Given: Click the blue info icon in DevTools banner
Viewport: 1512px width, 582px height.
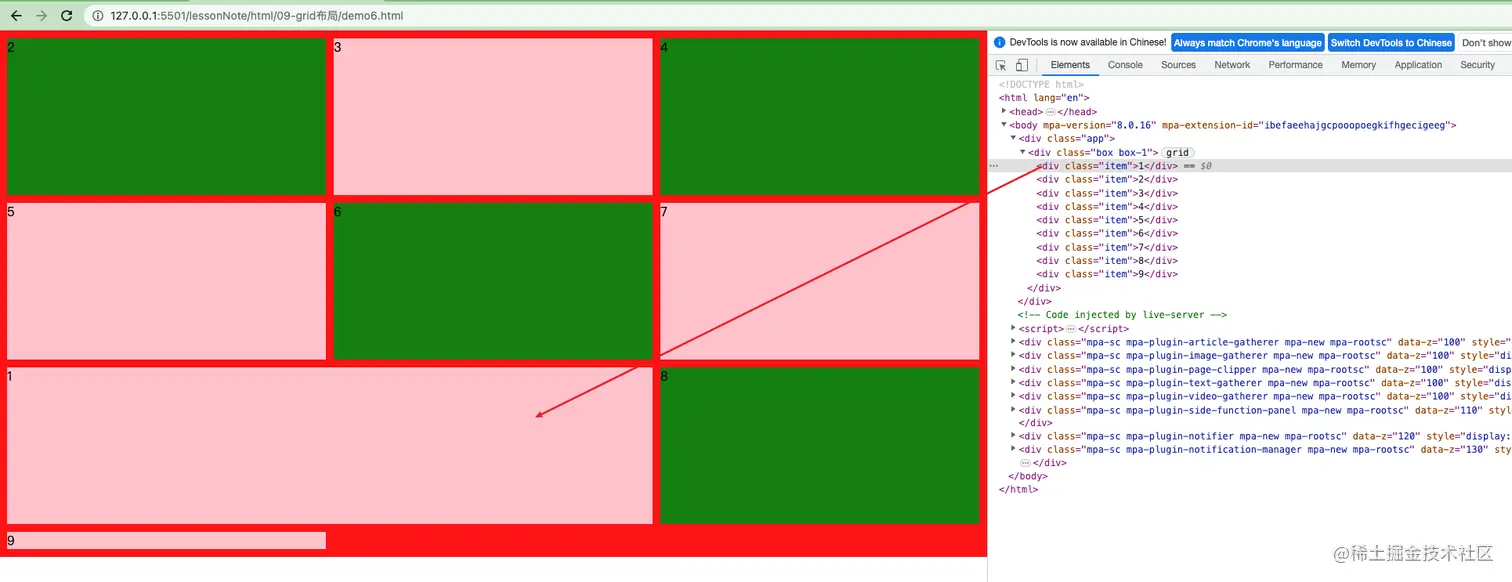Looking at the screenshot, I should click(x=999, y=42).
